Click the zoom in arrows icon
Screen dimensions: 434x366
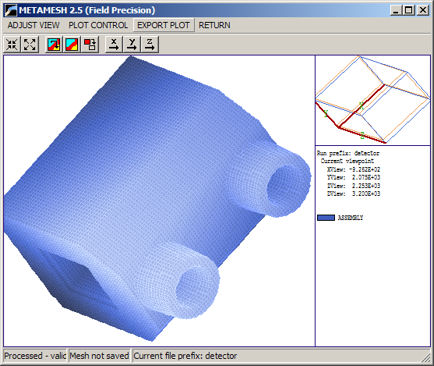pyautogui.click(x=12, y=44)
